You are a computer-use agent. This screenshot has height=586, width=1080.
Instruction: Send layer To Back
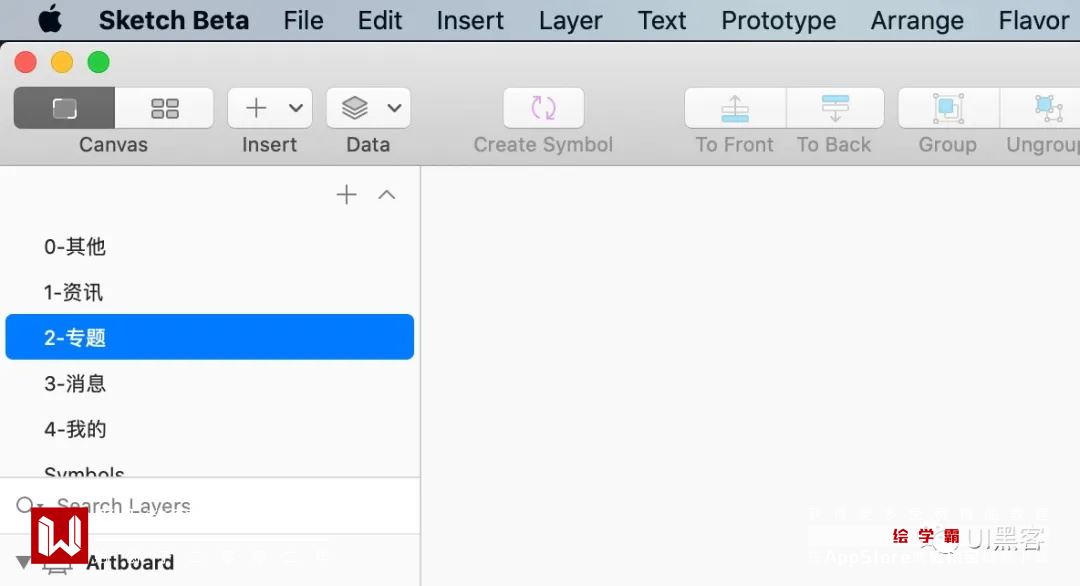pos(835,108)
